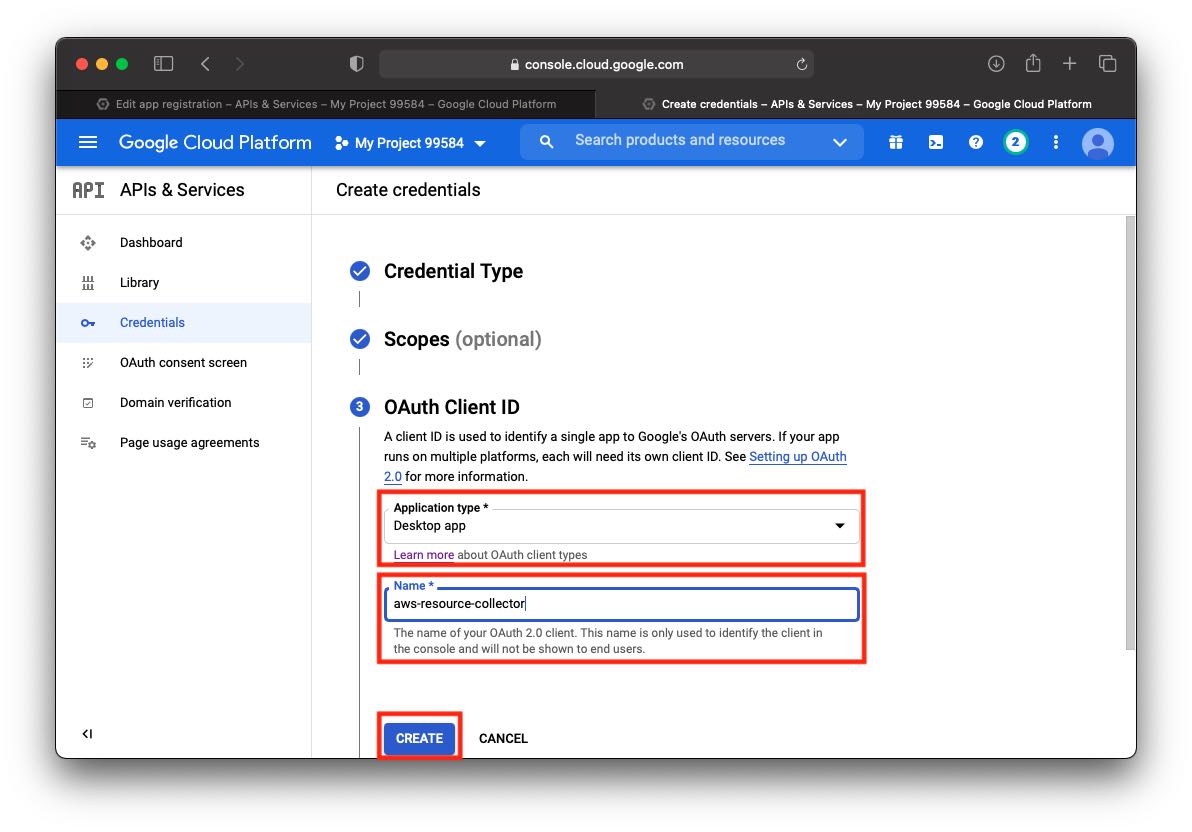Viewport: 1192px width, 832px height.
Task: Select Credentials in sidebar
Action: [x=183, y=322]
